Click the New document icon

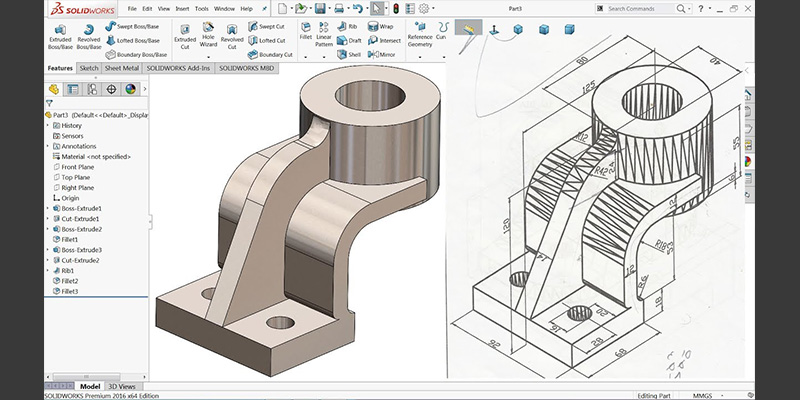coord(283,9)
